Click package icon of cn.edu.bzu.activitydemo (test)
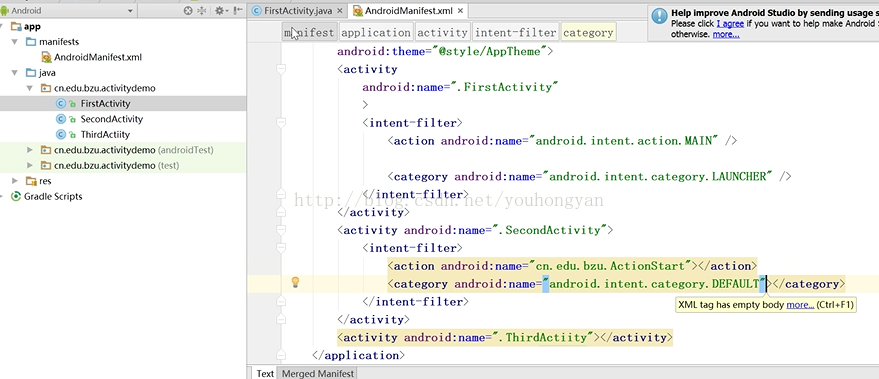The width and height of the screenshot is (879, 379). (x=46, y=165)
